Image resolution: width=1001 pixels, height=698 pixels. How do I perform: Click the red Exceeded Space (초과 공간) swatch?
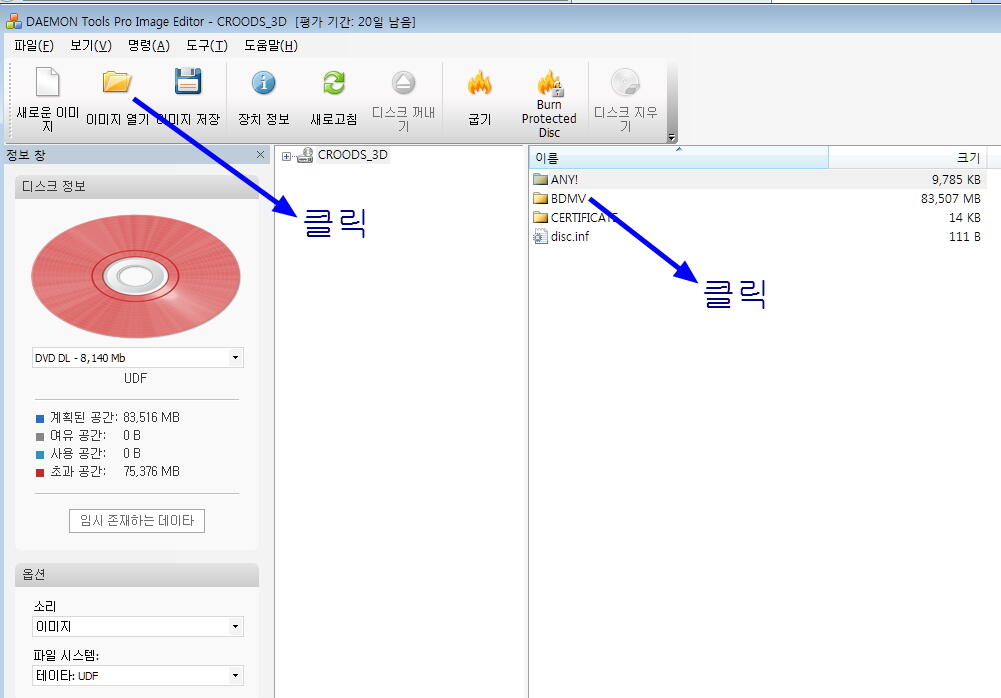40,473
